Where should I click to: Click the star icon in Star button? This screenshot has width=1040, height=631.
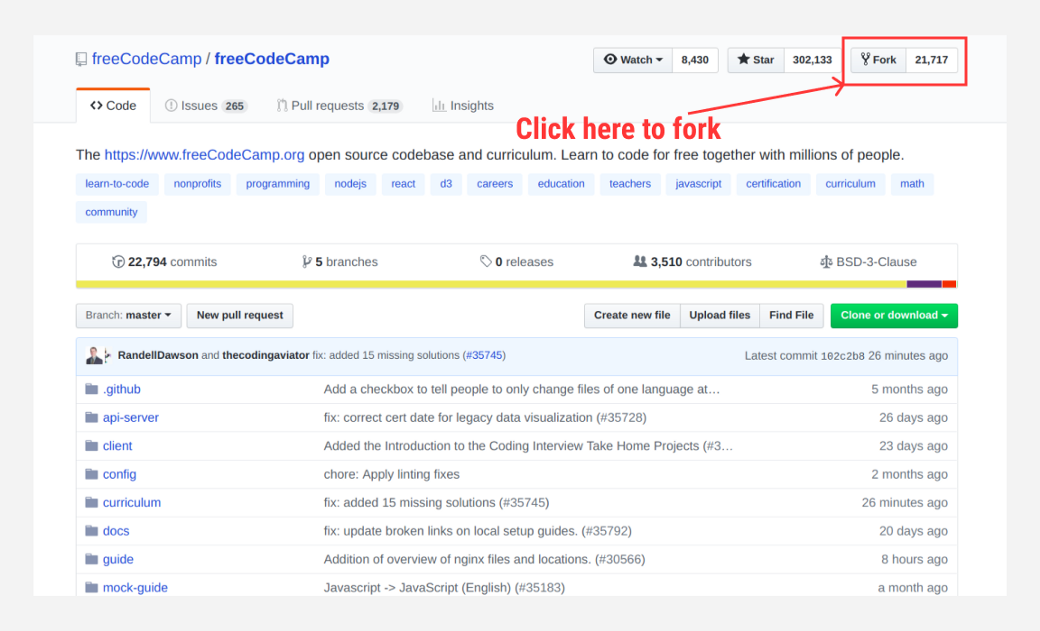coord(744,59)
